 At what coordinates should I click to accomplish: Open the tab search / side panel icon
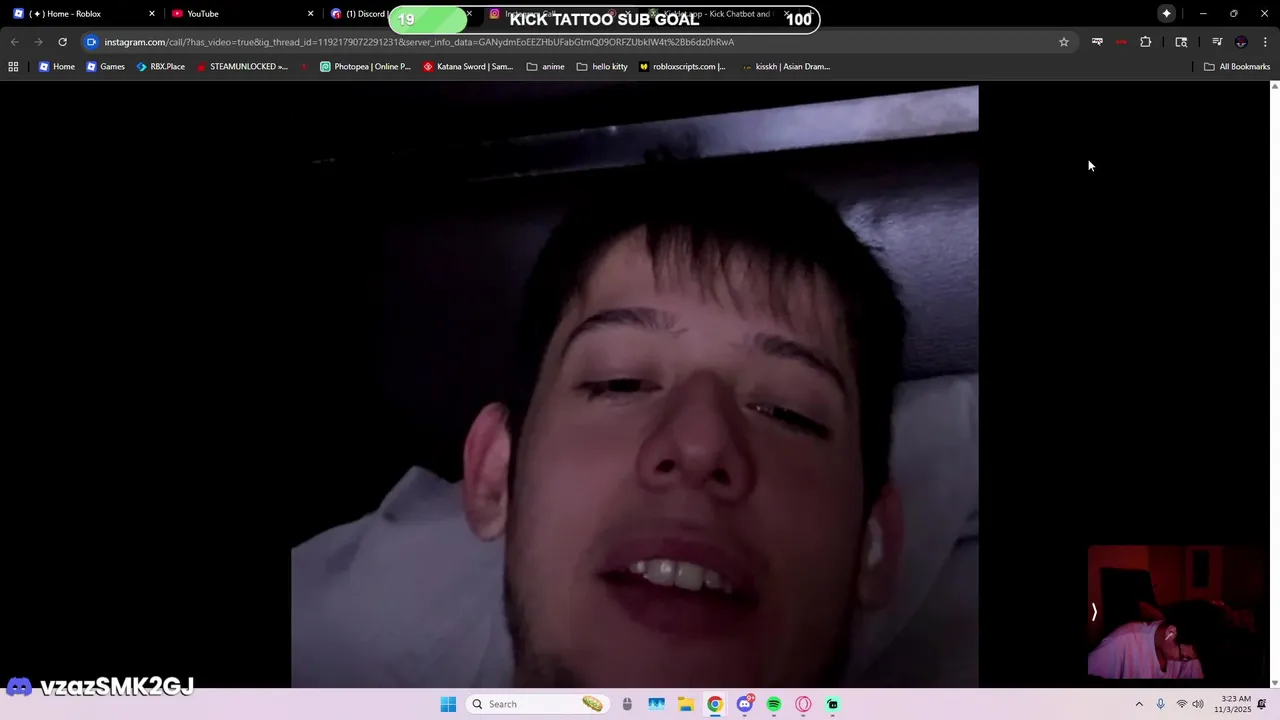[1181, 42]
